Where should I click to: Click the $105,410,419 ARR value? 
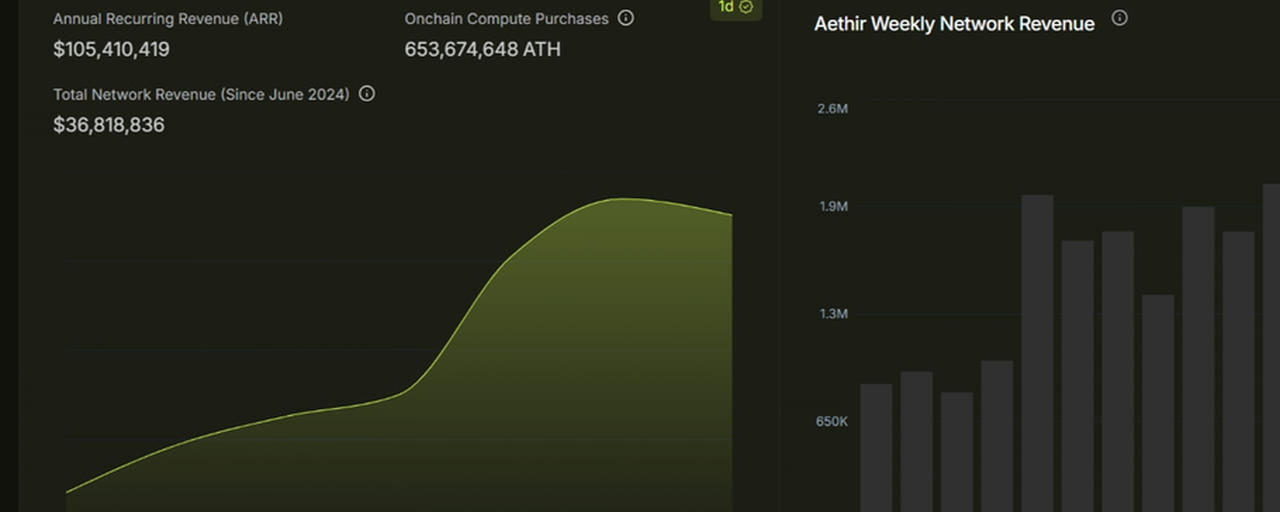click(111, 49)
